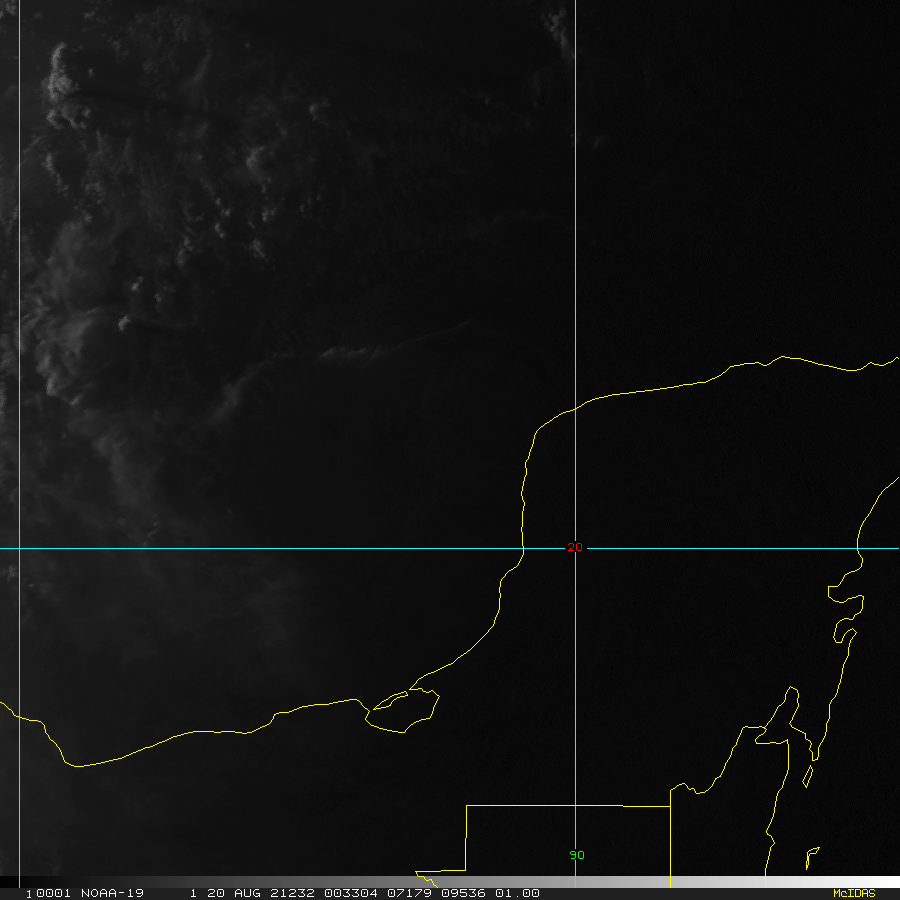Click the 10001 frame number in footer

coord(43,893)
